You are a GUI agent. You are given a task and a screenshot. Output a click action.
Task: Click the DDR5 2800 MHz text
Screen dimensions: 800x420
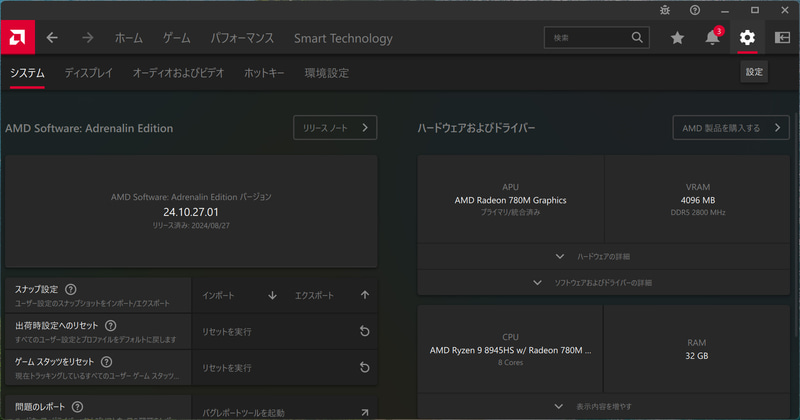pos(697,212)
